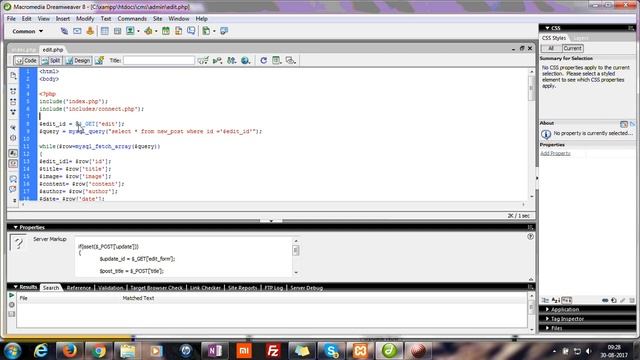Click the Live Data view icon beside Design
This screenshot has width=640, height=360.
click(99, 60)
